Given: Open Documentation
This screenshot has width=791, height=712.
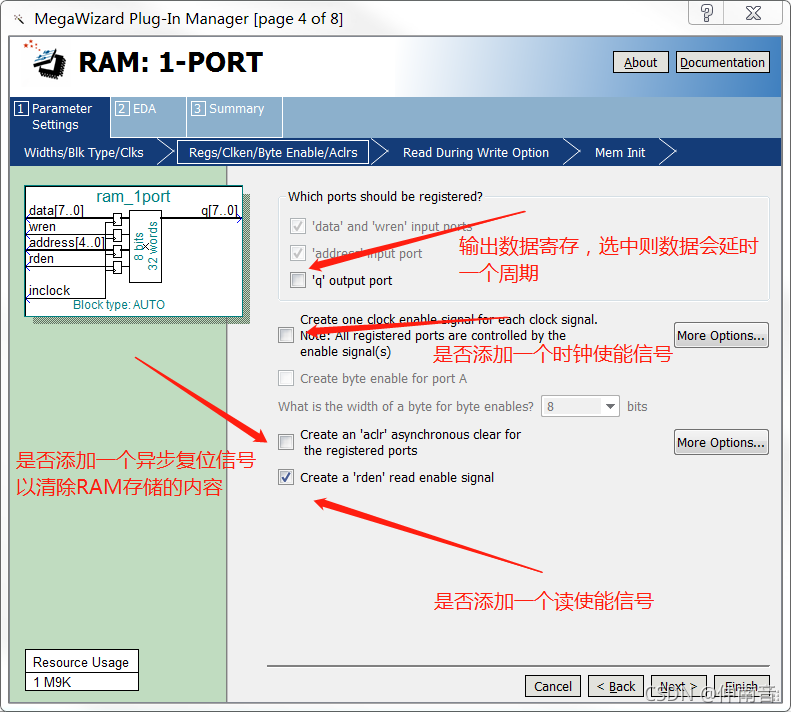Looking at the screenshot, I should [722, 63].
